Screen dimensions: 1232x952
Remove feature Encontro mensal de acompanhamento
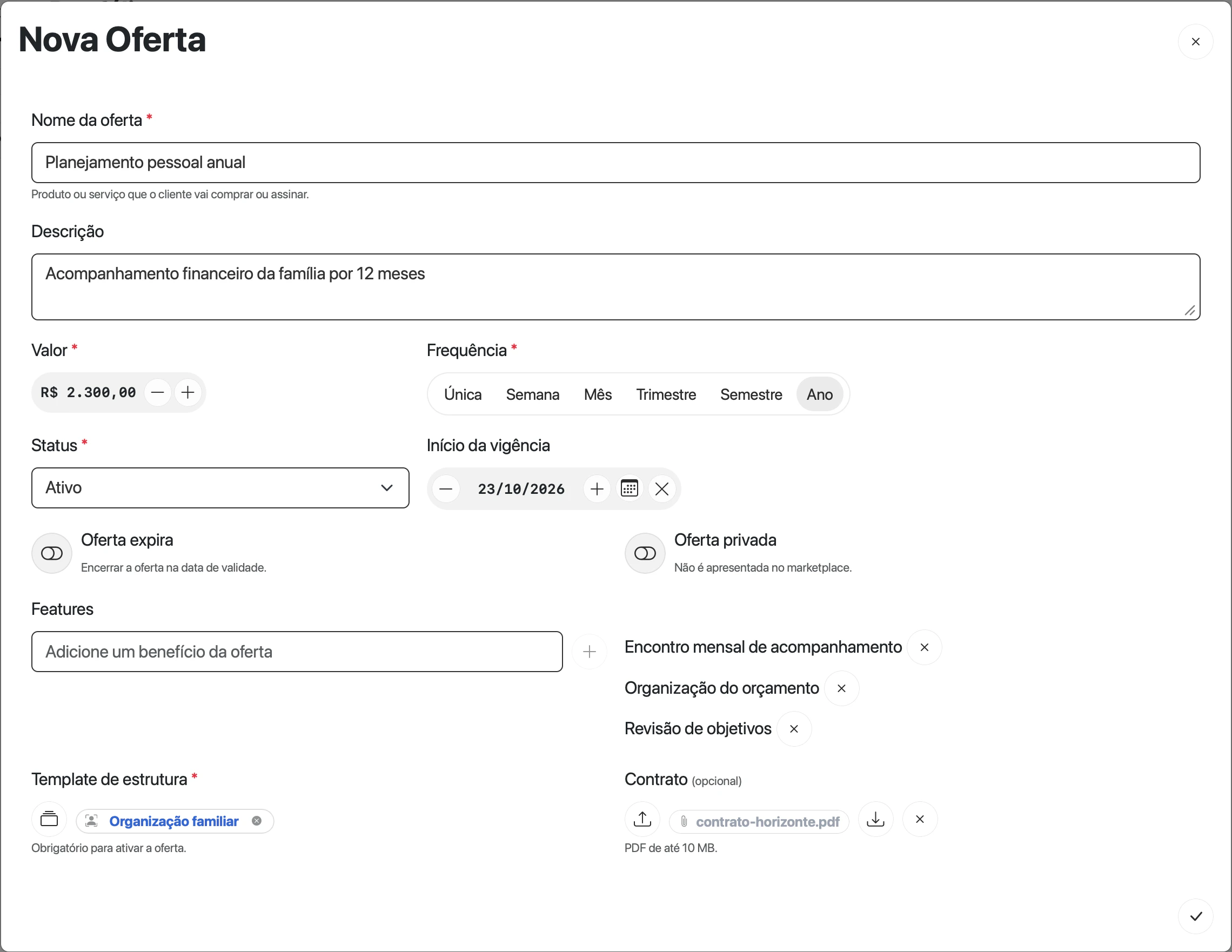click(924, 647)
